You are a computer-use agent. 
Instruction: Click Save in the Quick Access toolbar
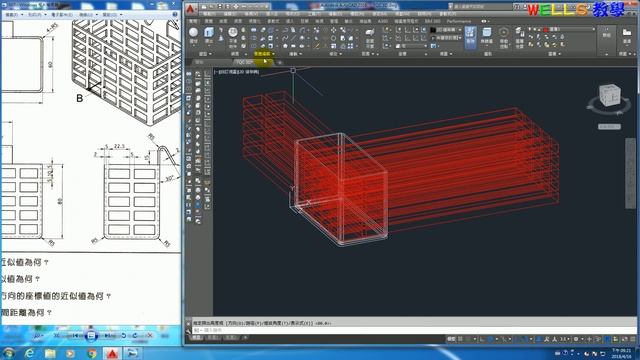[x=220, y=7]
